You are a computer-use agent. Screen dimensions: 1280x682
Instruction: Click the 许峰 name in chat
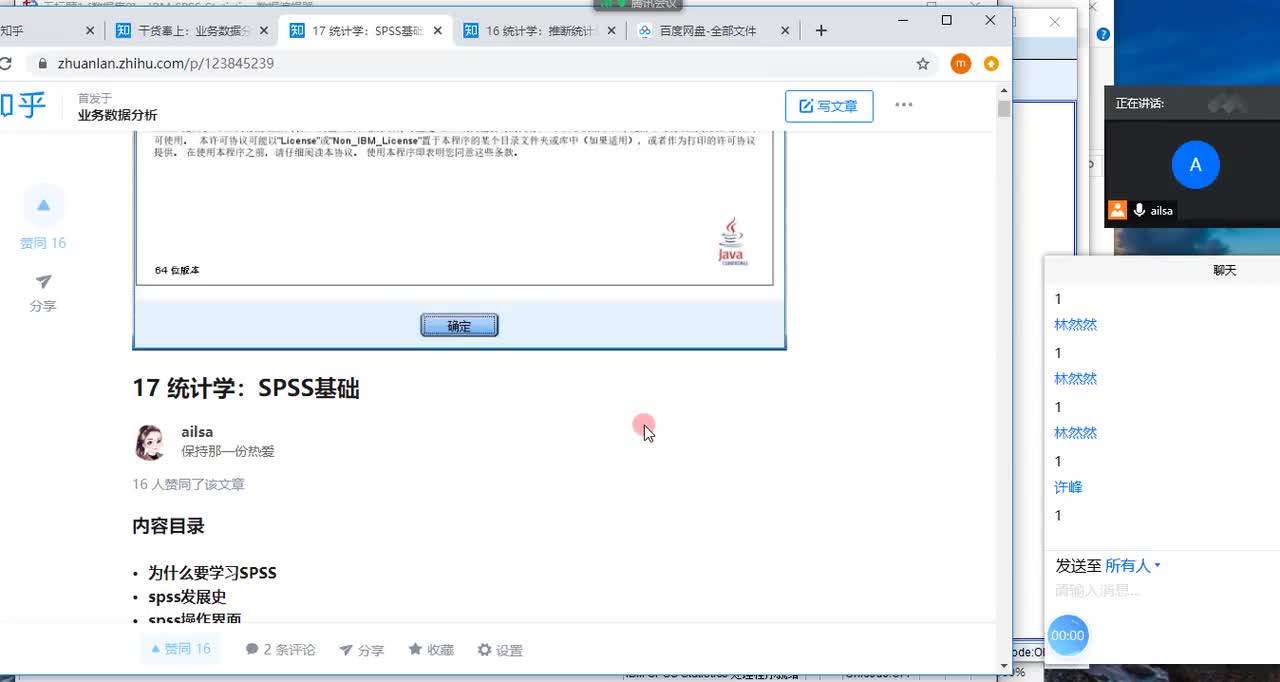(x=1069, y=487)
